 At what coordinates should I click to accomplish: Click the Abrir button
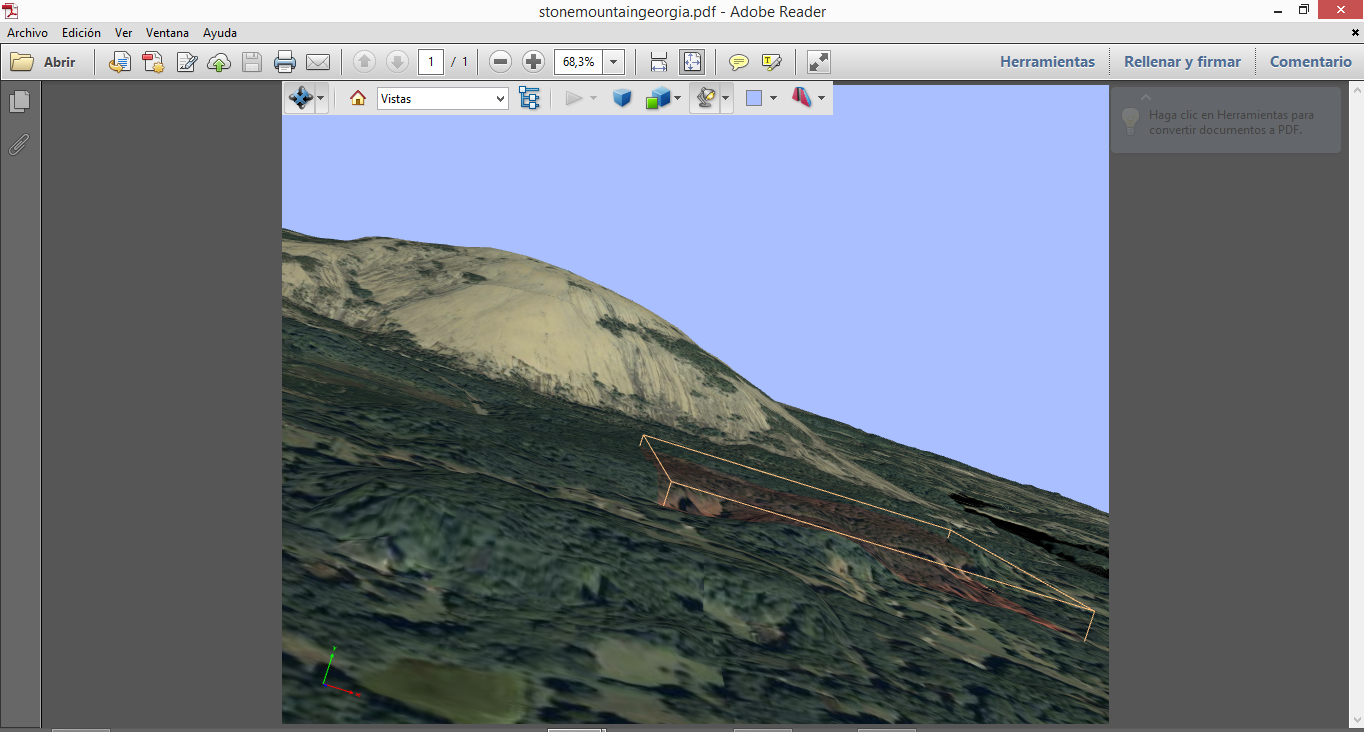[44, 62]
